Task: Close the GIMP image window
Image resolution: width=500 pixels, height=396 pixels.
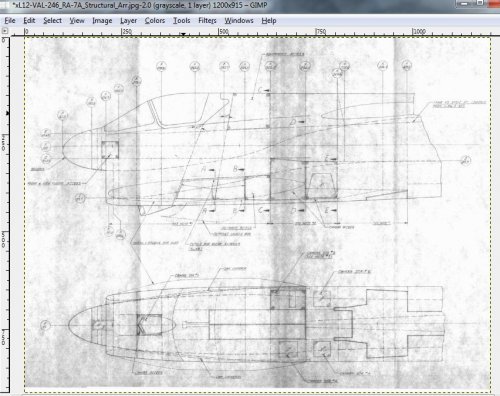Action: tap(494, 3)
